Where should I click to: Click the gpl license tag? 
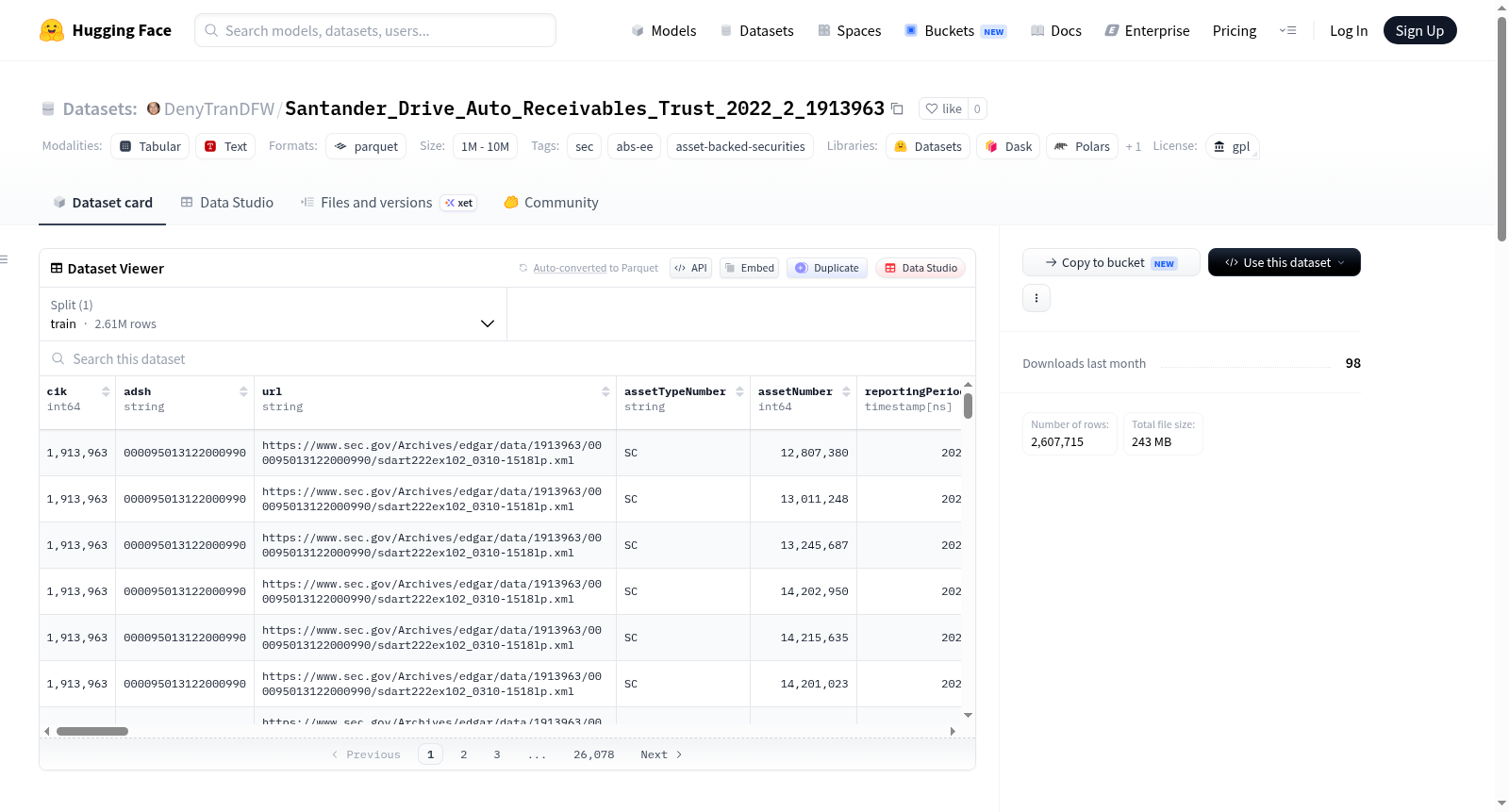point(1232,146)
